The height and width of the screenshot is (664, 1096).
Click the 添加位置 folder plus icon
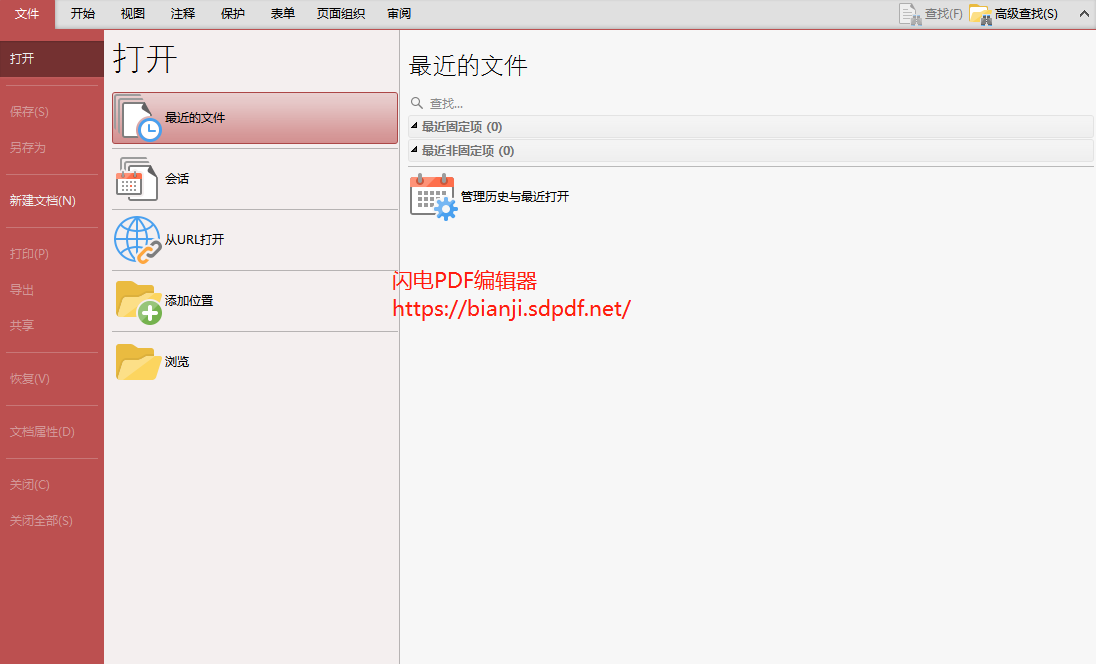138,302
